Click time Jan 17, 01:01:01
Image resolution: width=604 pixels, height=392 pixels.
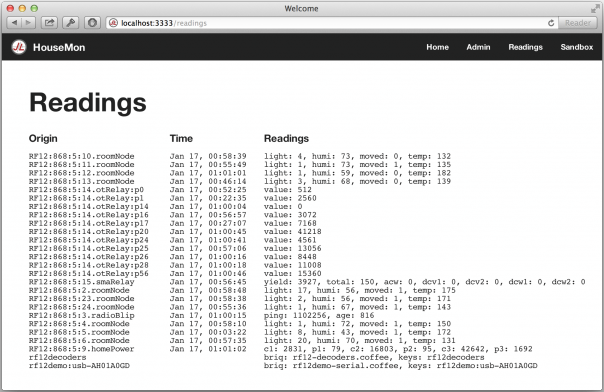208,173
